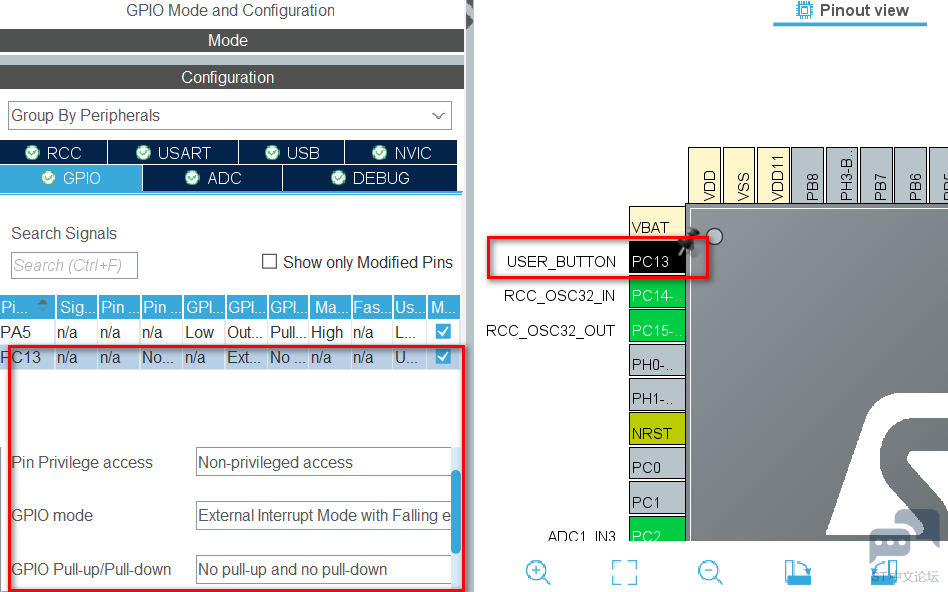Image resolution: width=948 pixels, height=592 pixels.
Task: Open the NVIC configuration tab
Action: point(401,152)
